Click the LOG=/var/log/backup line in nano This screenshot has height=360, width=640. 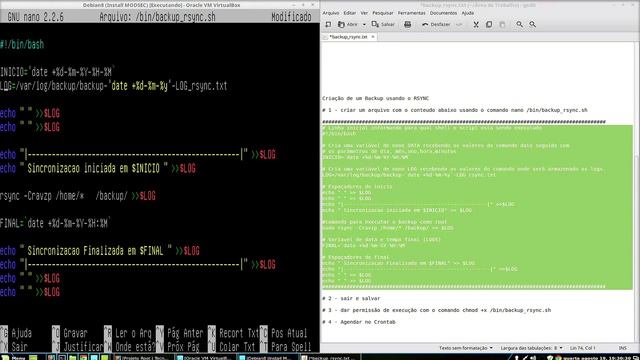(113, 86)
